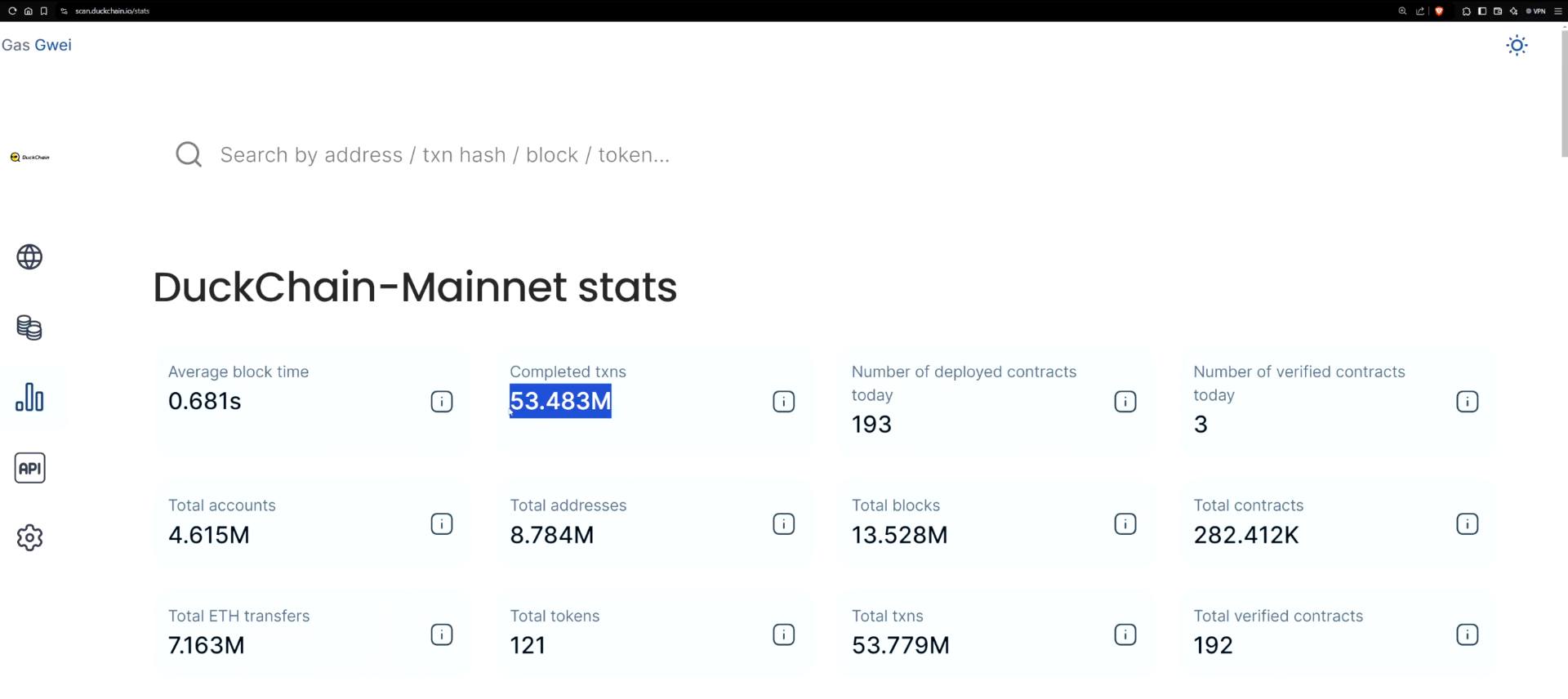Open site settings icon beside URL
Viewport: 1568px width, 699px height.
point(64,11)
